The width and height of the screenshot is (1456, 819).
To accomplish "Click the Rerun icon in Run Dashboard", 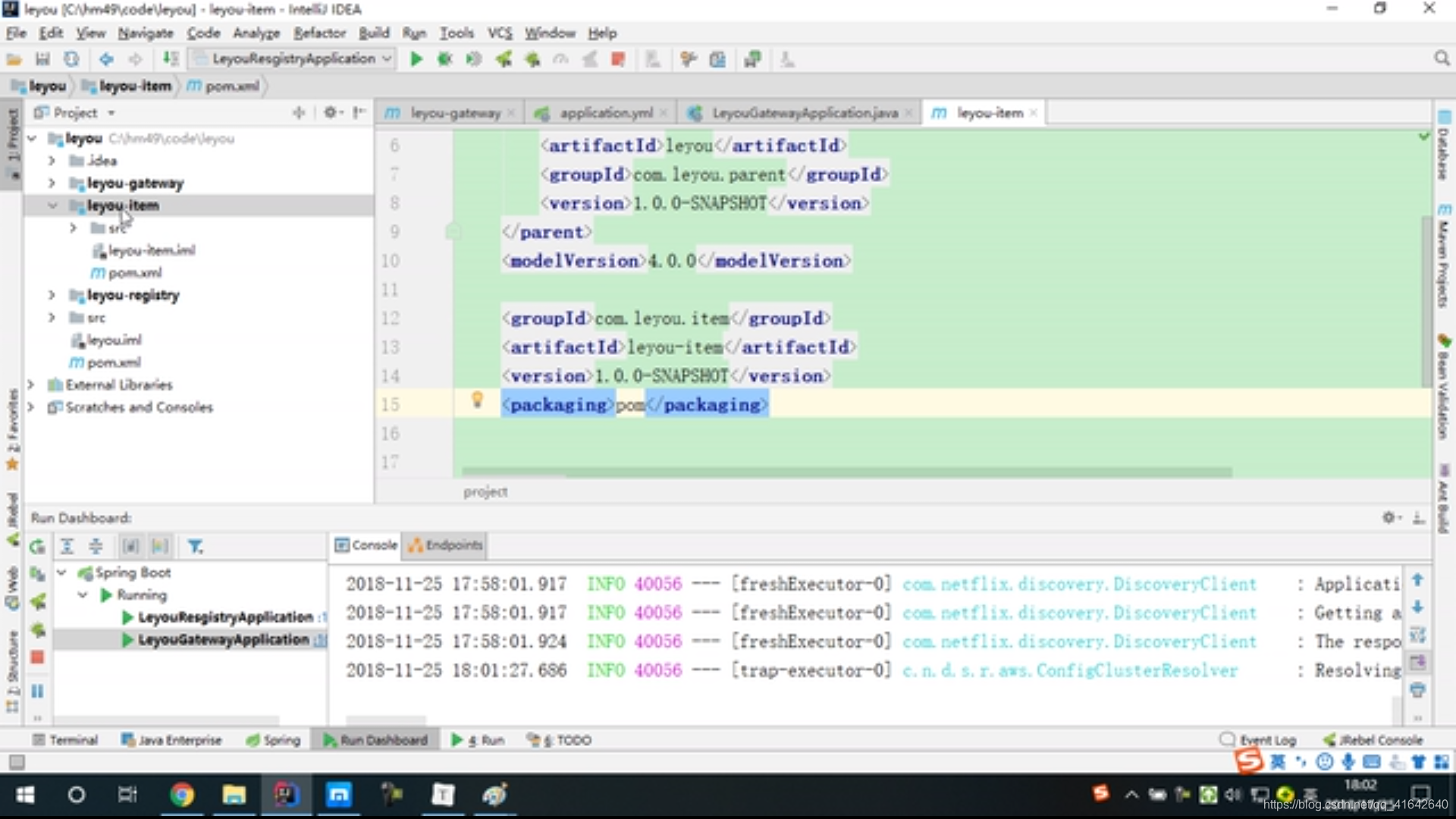I will (x=37, y=546).
